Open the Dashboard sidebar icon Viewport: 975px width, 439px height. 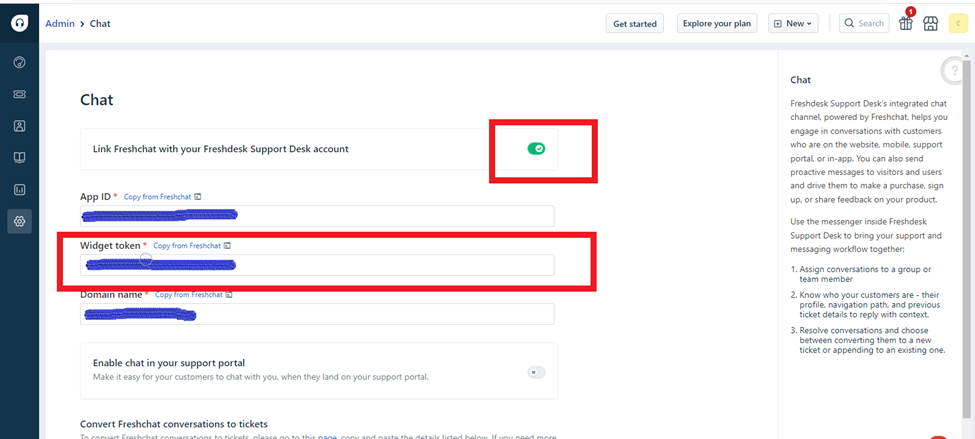(19, 62)
